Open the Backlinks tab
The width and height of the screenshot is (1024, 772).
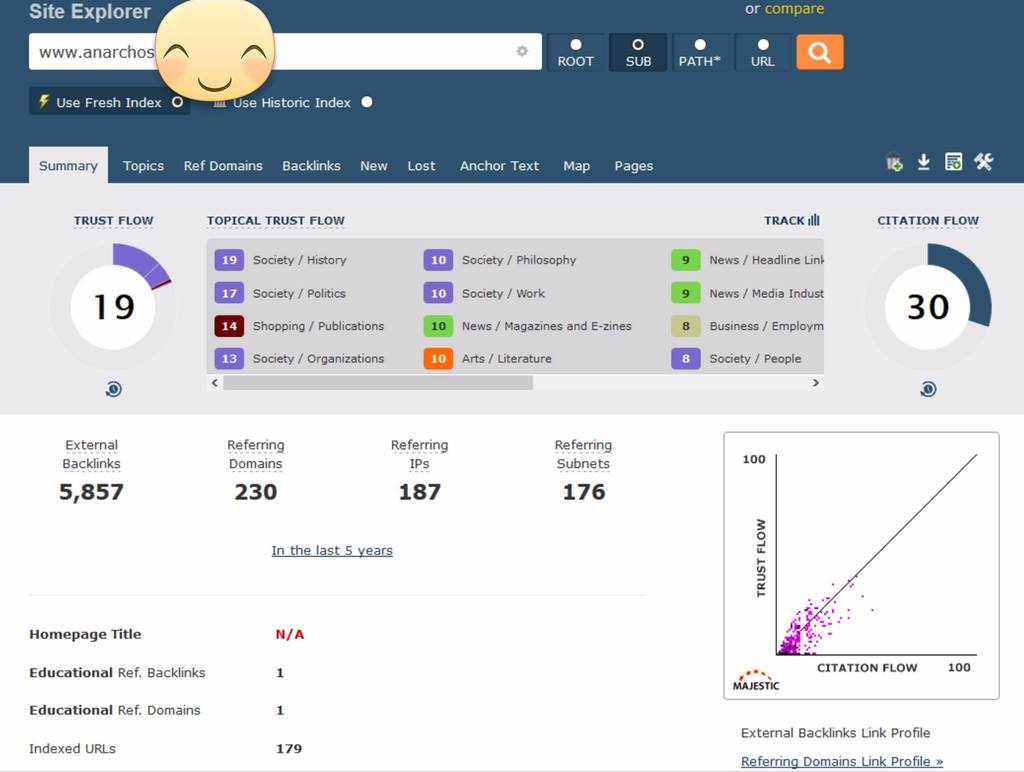pos(312,165)
